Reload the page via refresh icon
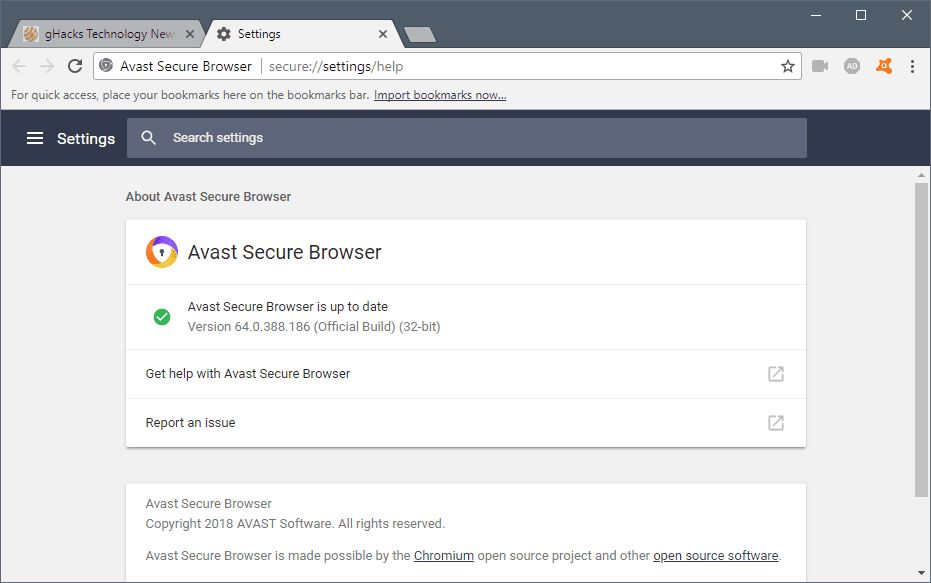The image size is (931, 583). coord(75,66)
